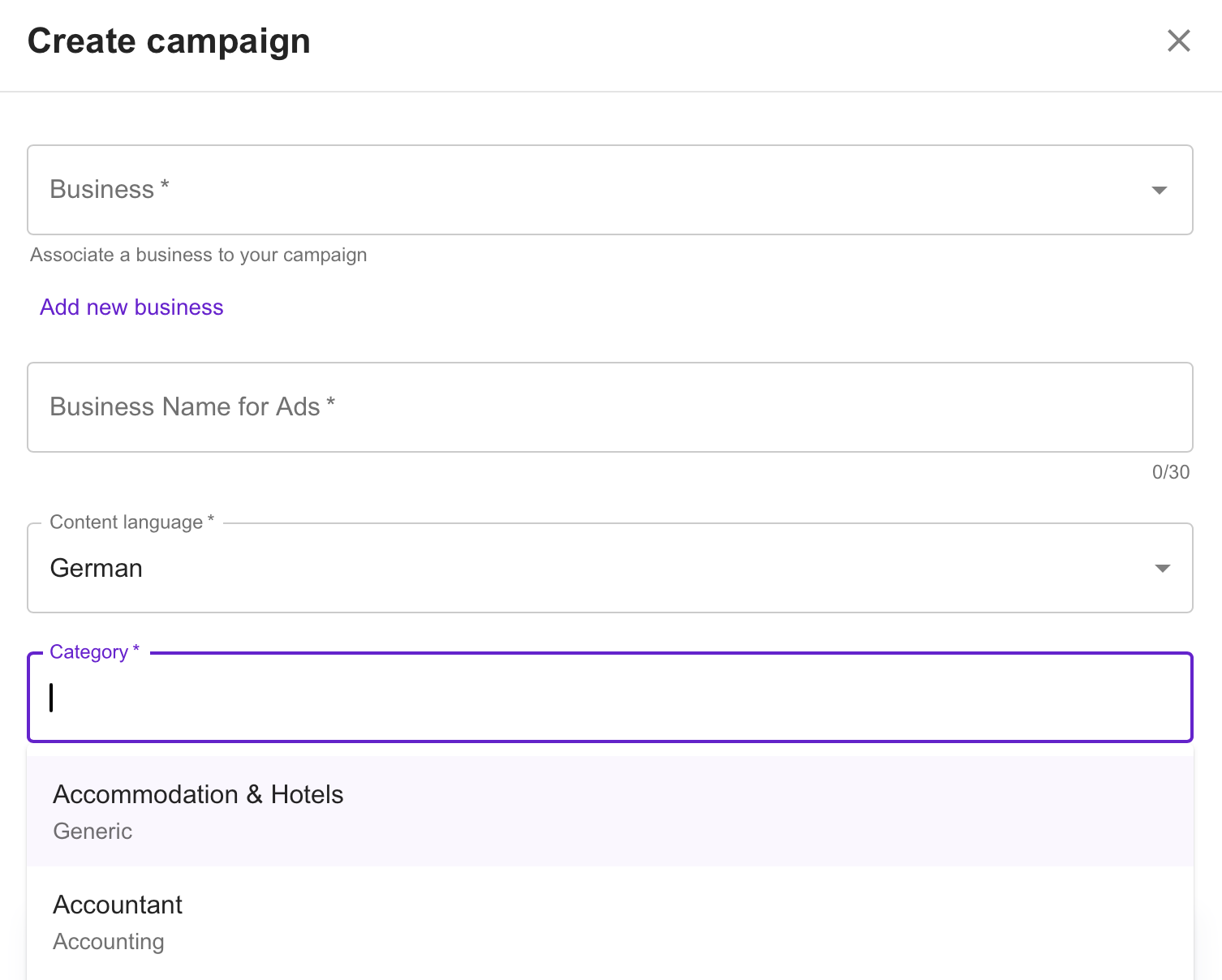
Task: Click the Content language dropdown arrow
Action: [1162, 568]
